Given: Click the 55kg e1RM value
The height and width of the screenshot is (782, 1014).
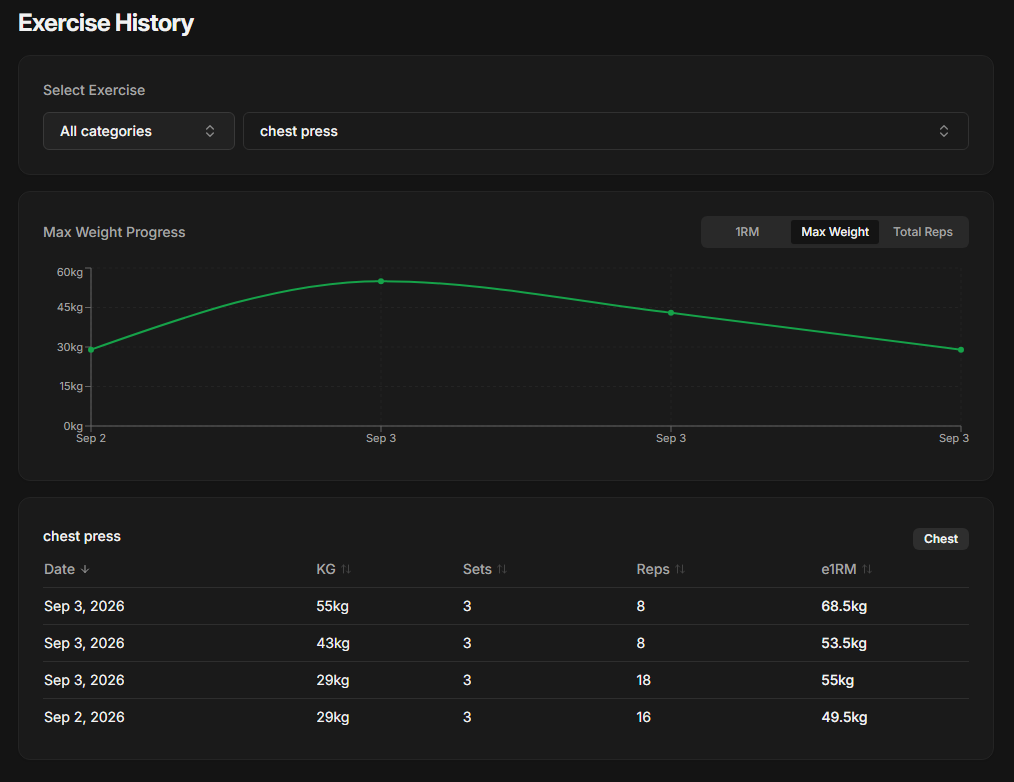Looking at the screenshot, I should coord(837,680).
